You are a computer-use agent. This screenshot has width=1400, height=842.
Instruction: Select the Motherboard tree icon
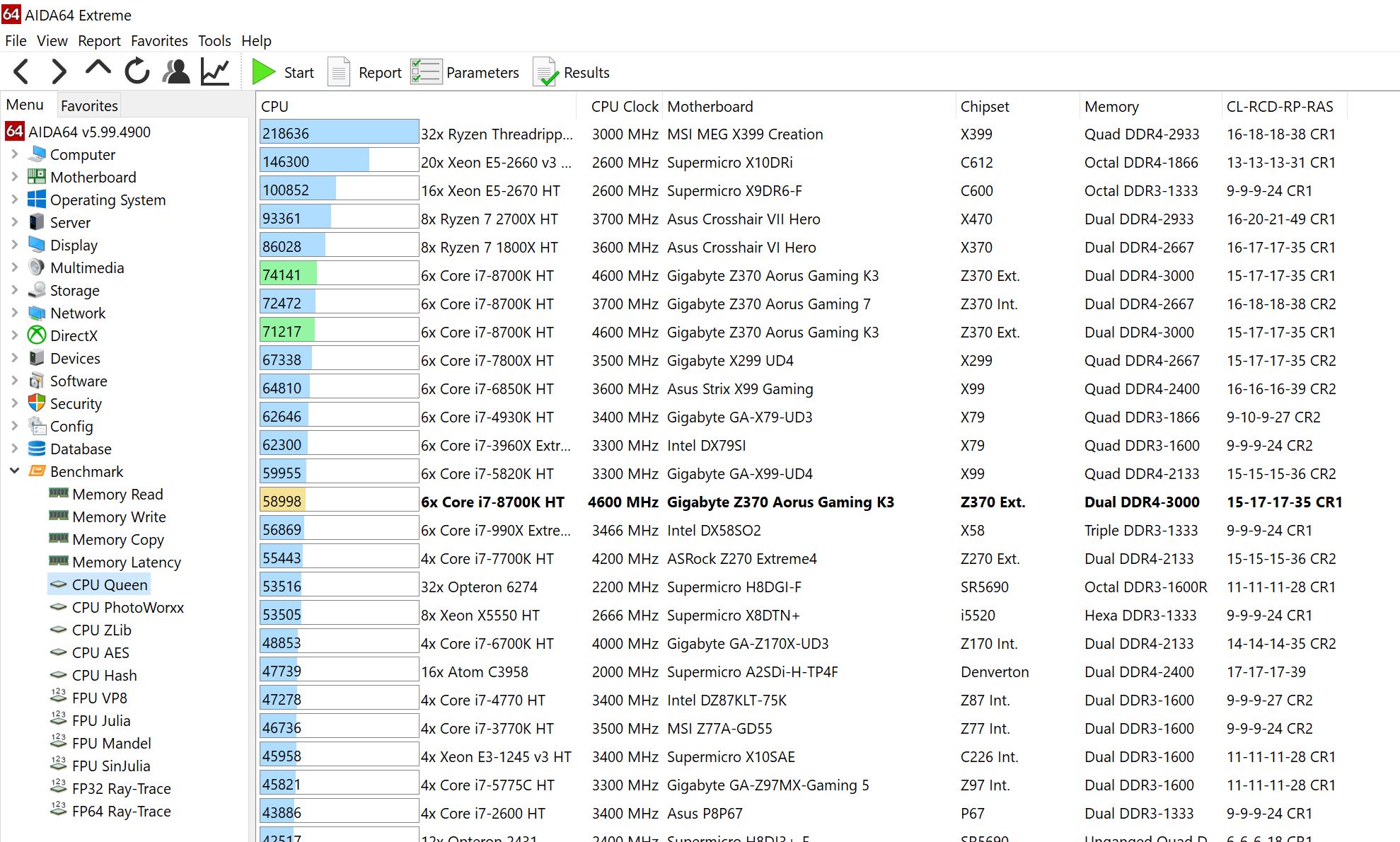point(37,177)
